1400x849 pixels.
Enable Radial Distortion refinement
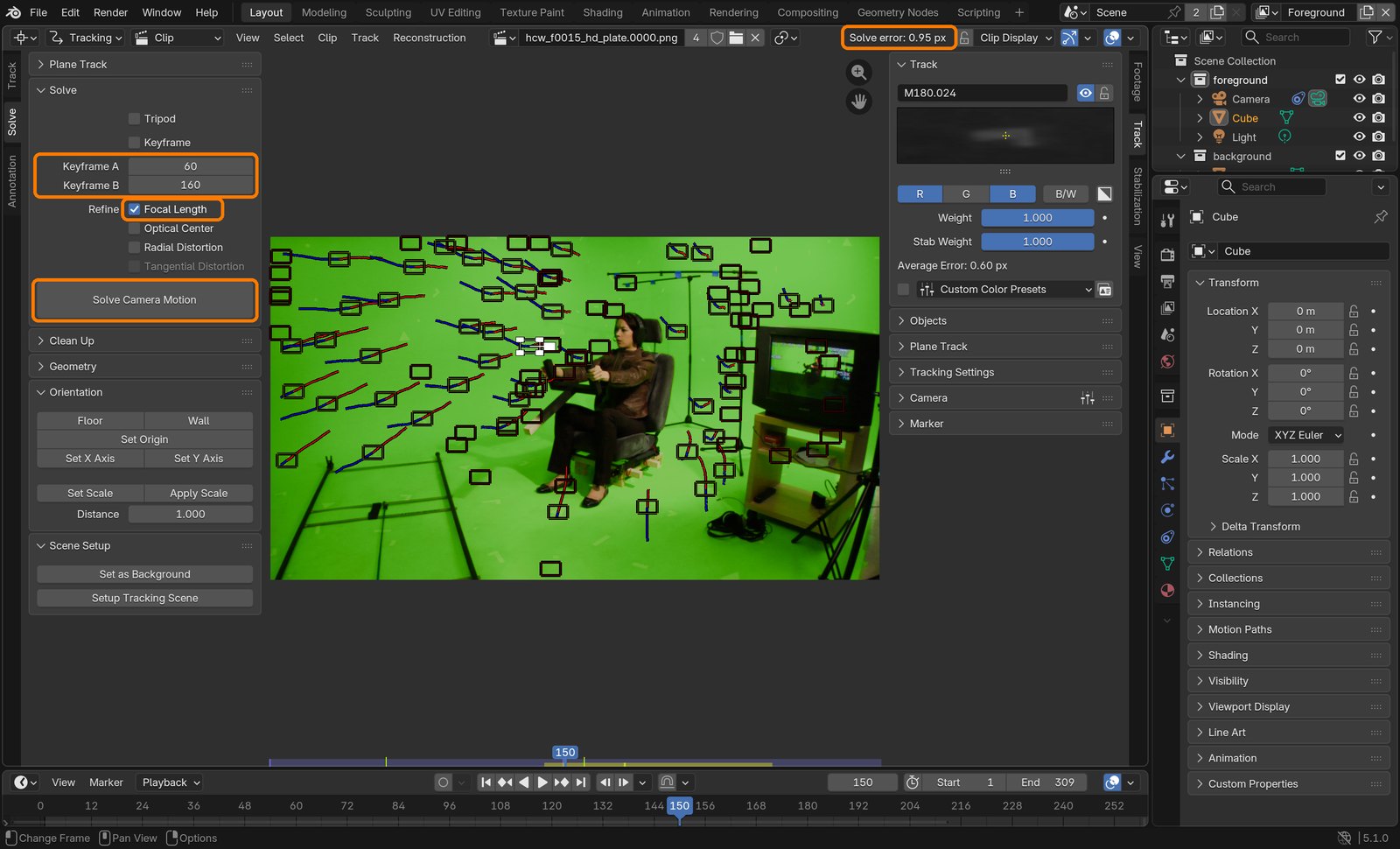coord(134,248)
